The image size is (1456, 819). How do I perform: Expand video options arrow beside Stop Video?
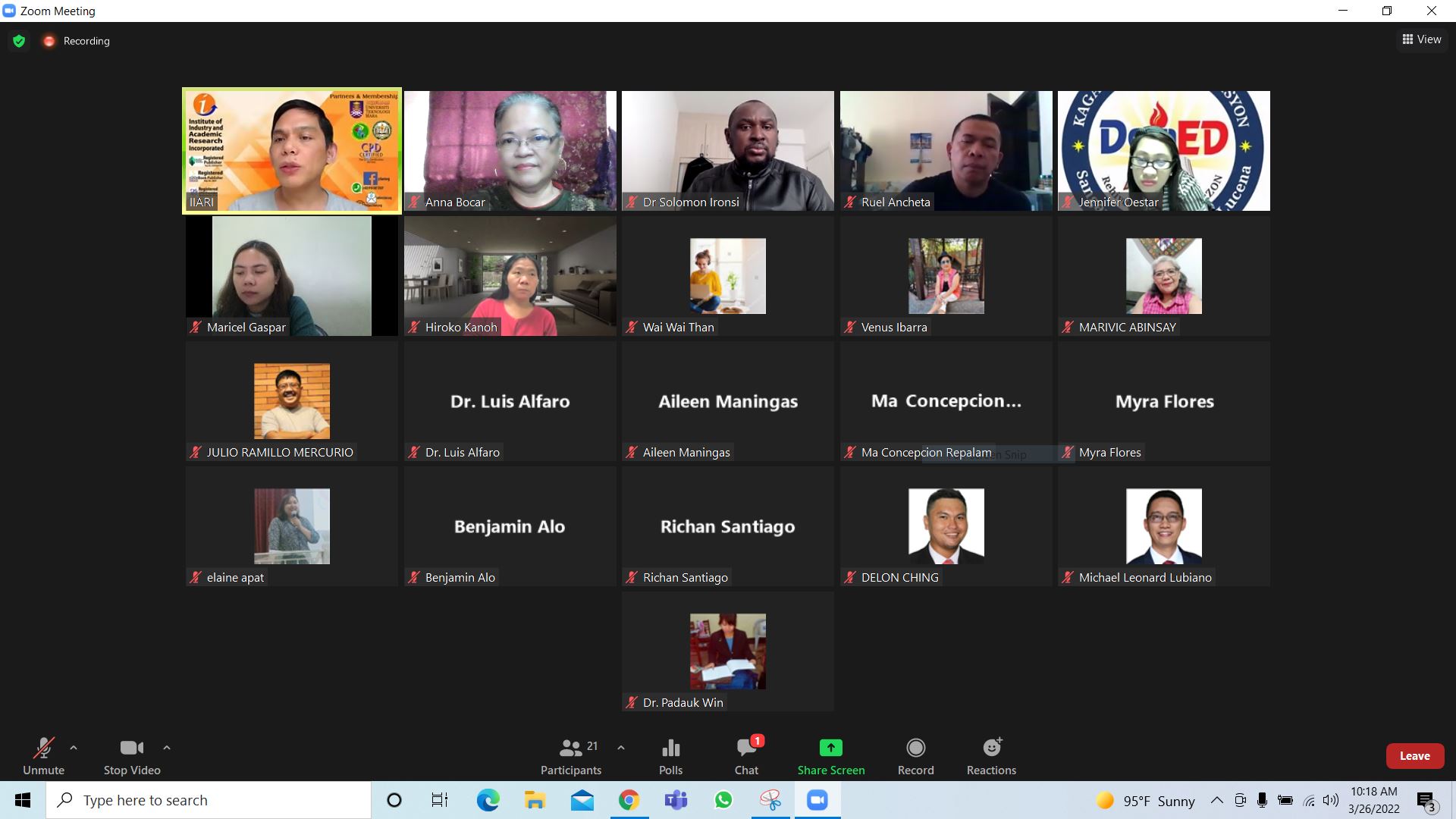[x=167, y=748]
